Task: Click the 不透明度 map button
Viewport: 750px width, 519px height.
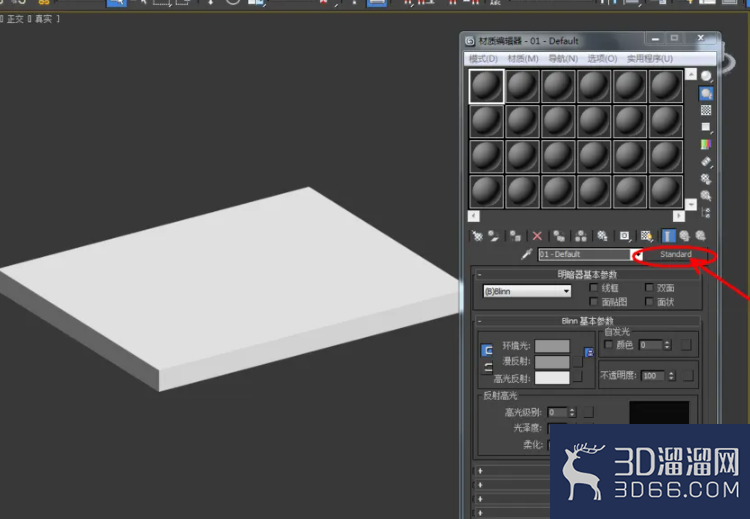Action: coord(688,376)
